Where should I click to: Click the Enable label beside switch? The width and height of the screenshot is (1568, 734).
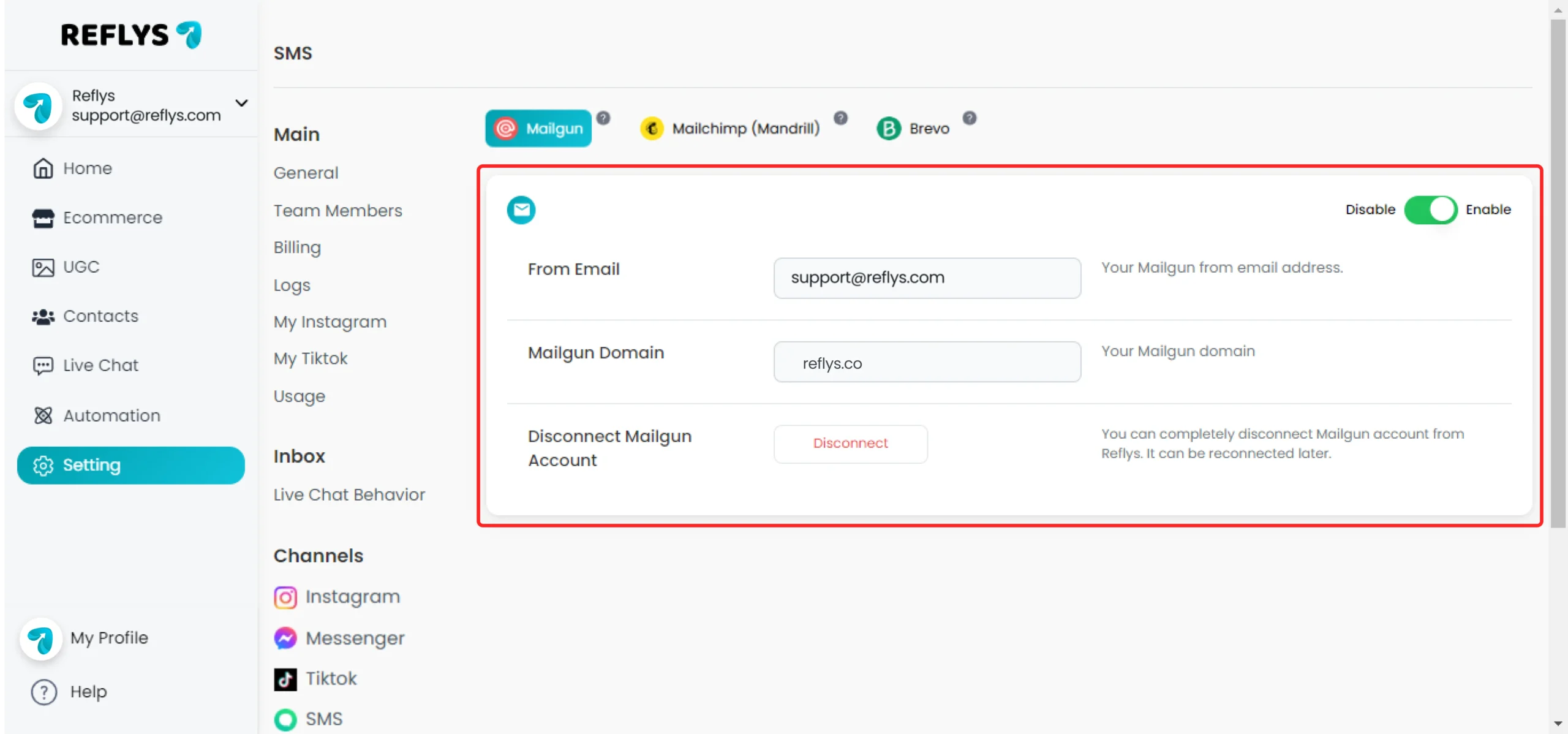pos(1488,210)
